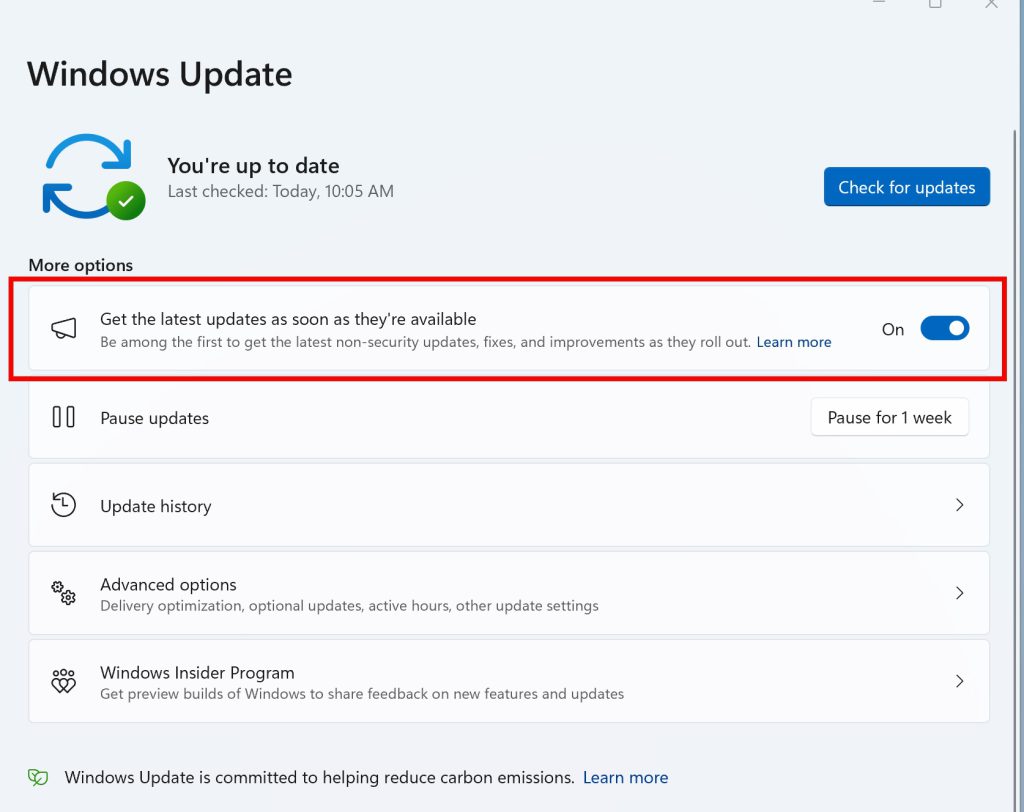Click the 'On' label beside the toggle

(893, 329)
